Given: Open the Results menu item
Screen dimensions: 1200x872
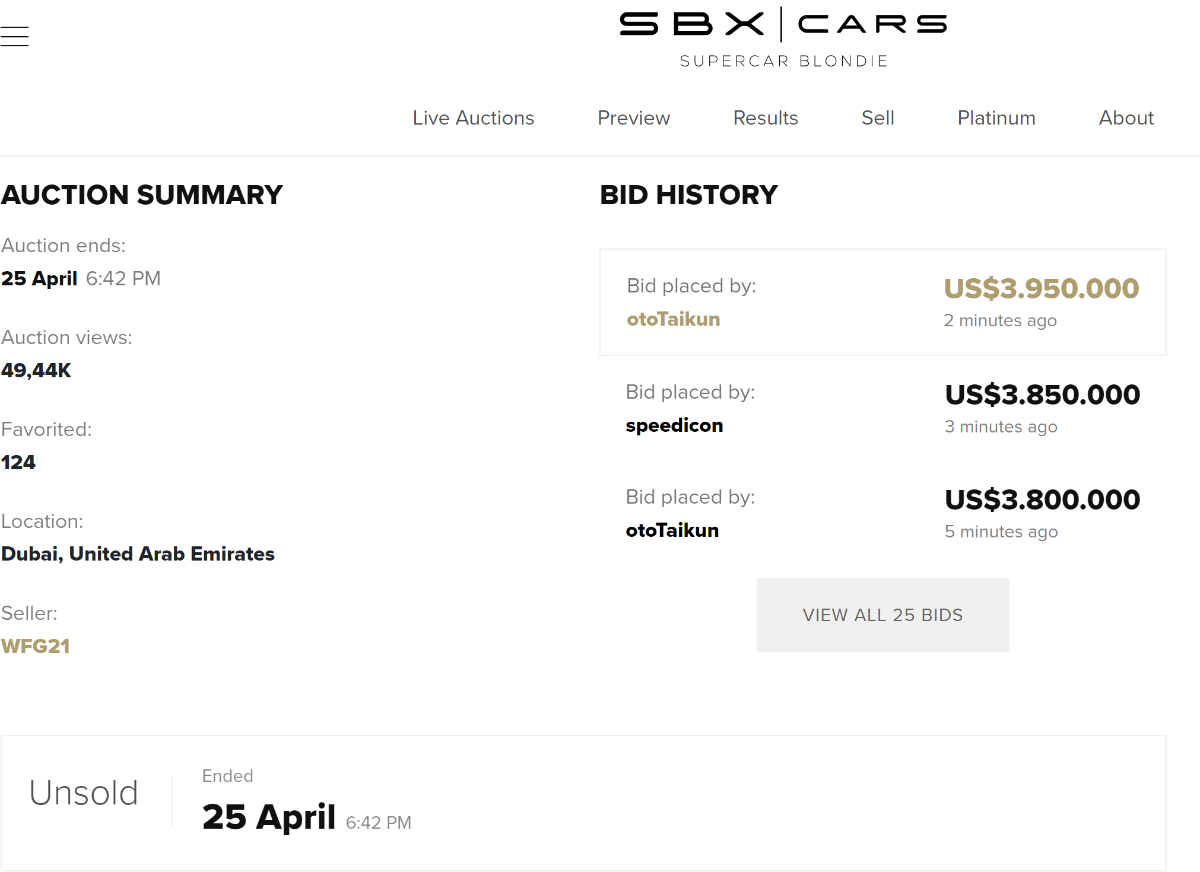Looking at the screenshot, I should coord(766,118).
